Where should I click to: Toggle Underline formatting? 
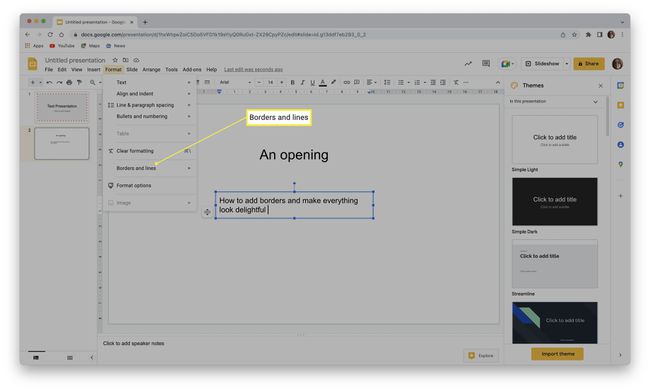[x=313, y=83]
